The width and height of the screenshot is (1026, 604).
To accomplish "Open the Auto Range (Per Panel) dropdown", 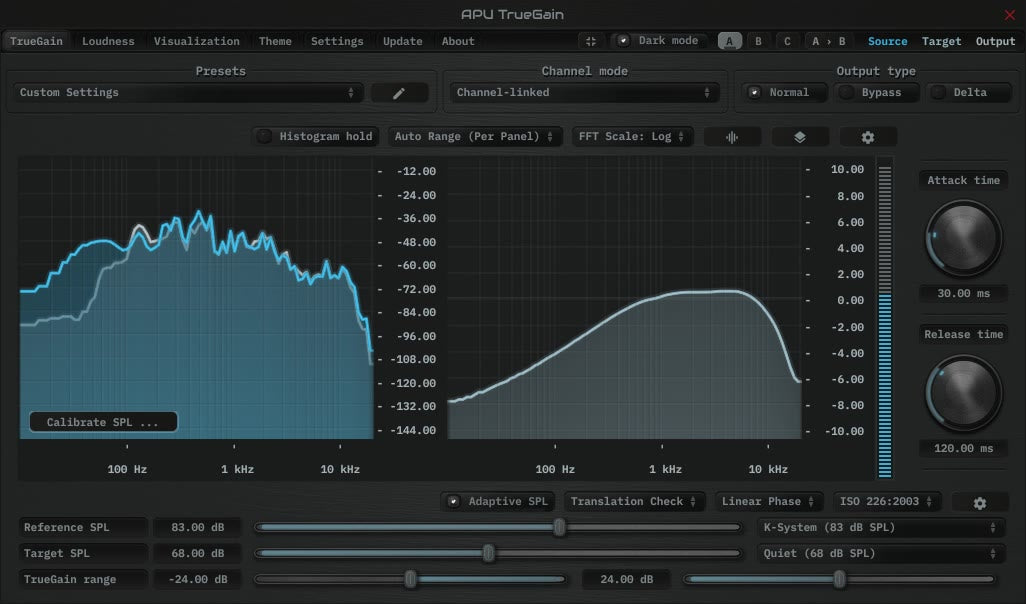I will [474, 136].
